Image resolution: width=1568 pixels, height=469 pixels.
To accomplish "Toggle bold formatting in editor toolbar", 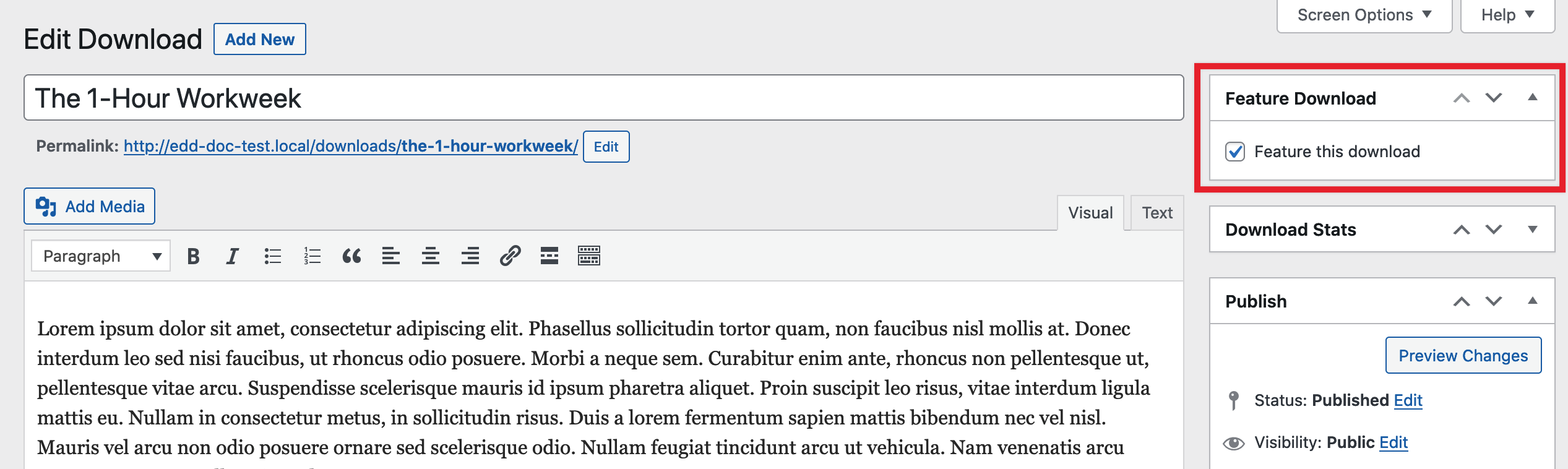I will (193, 256).
